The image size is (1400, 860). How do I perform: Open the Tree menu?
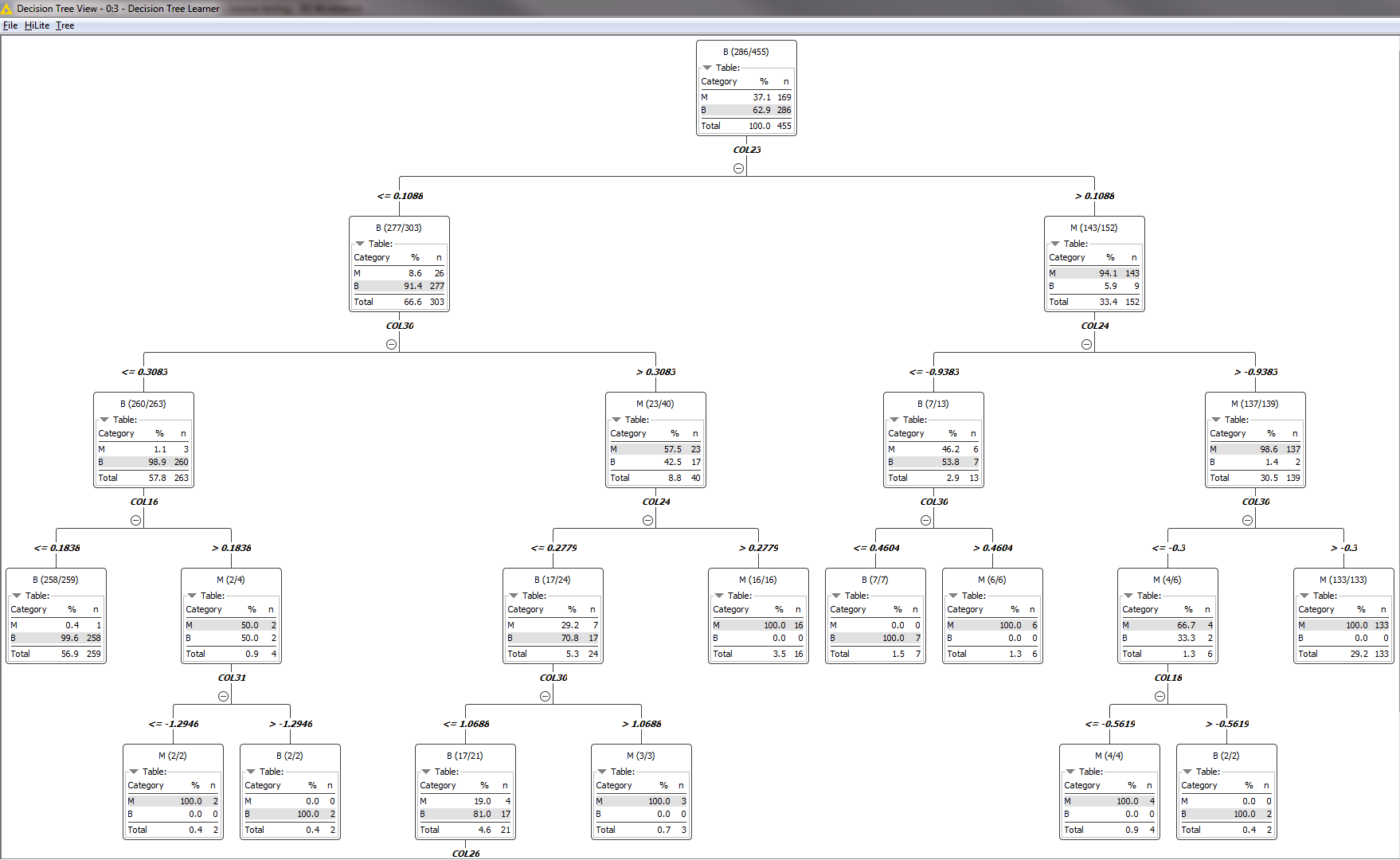(65, 25)
